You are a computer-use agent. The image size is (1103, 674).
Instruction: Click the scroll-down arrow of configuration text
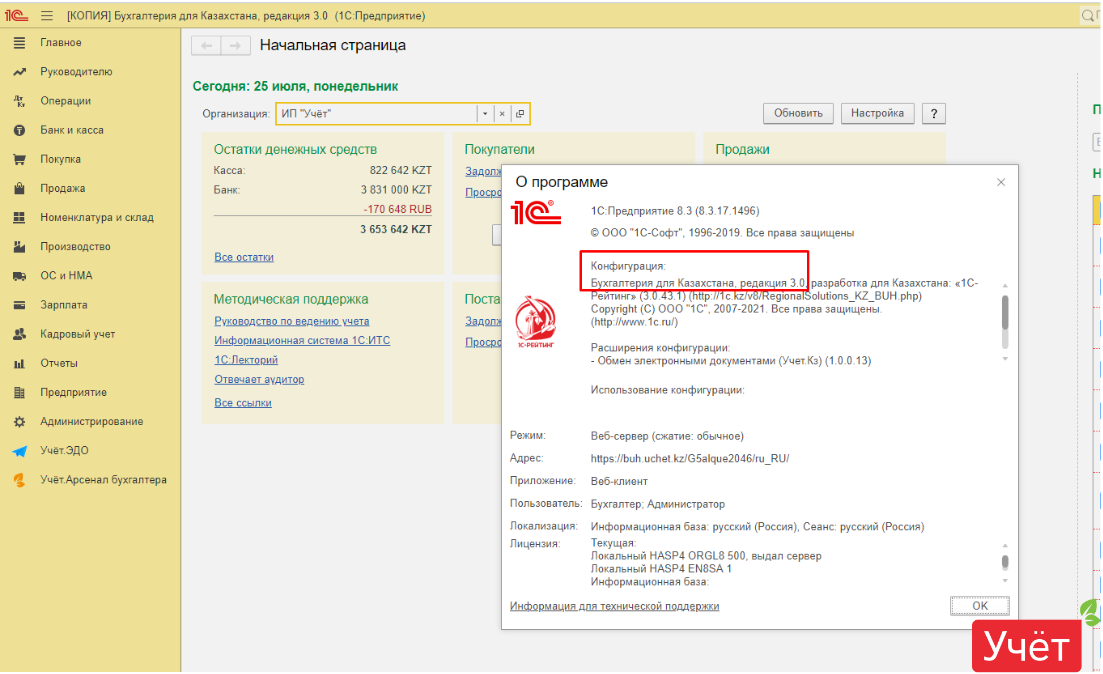(x=1005, y=360)
